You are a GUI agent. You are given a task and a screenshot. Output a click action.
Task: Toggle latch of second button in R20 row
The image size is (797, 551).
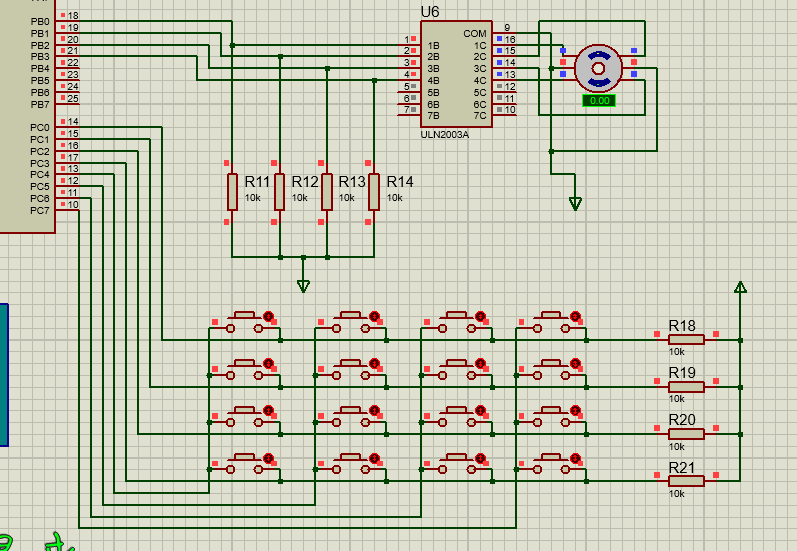375,410
